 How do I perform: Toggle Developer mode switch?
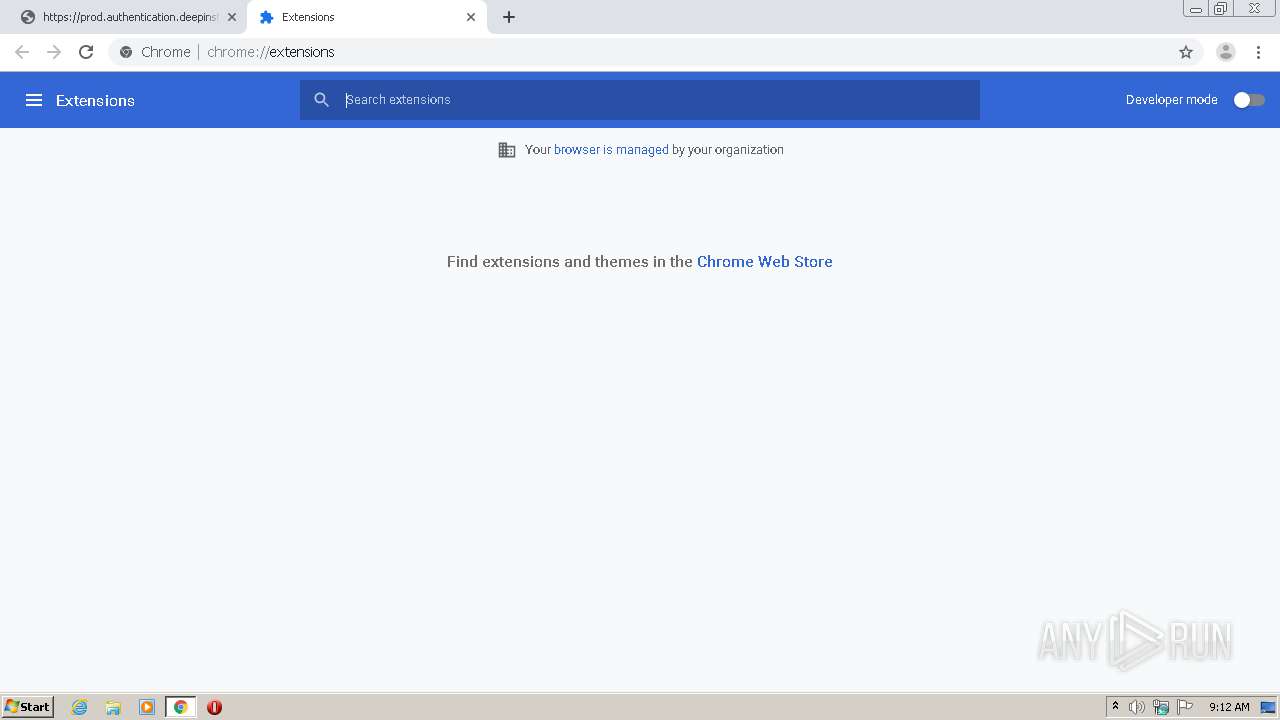[1249, 100]
